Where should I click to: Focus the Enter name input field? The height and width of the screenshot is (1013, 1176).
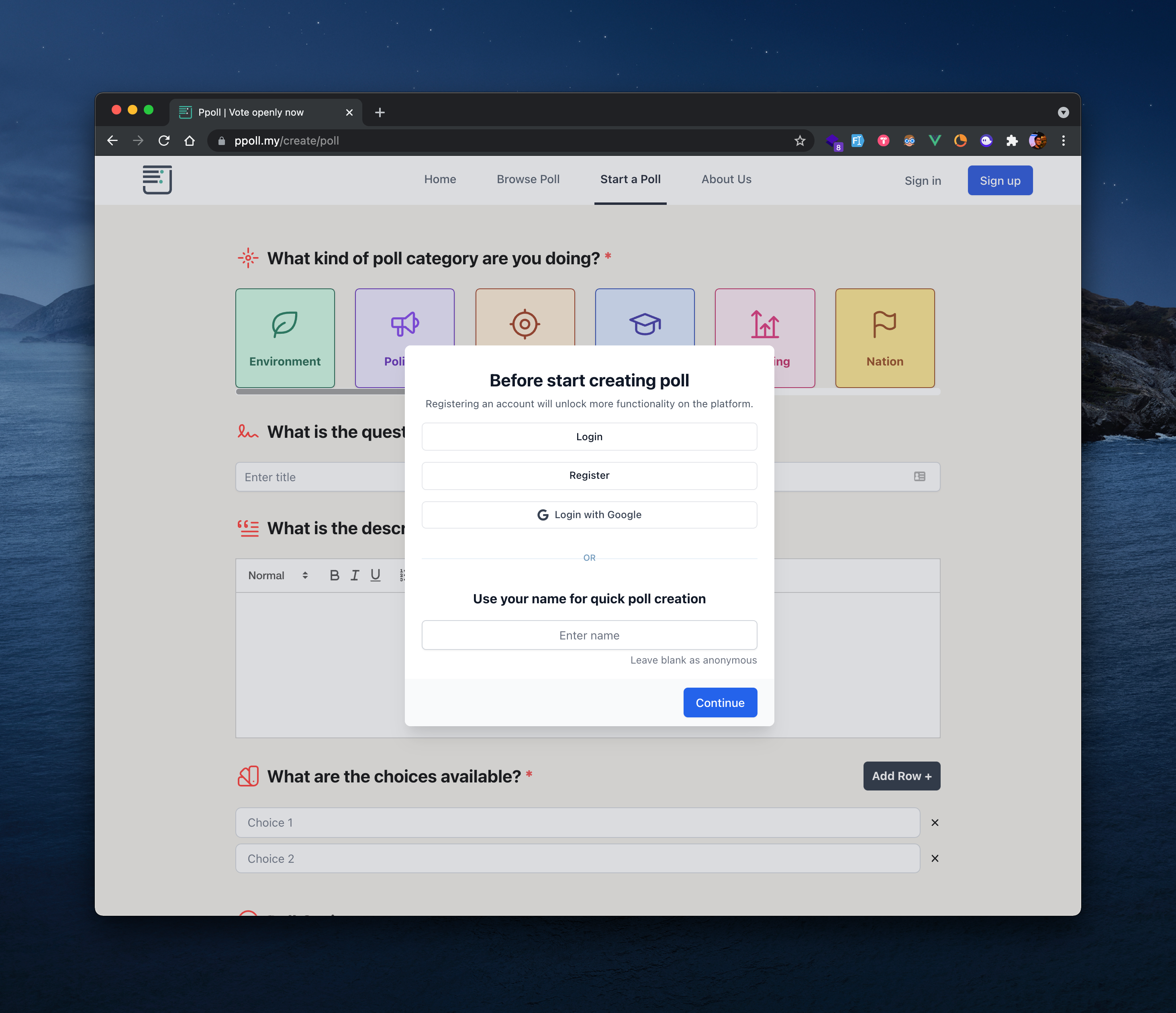(x=589, y=635)
